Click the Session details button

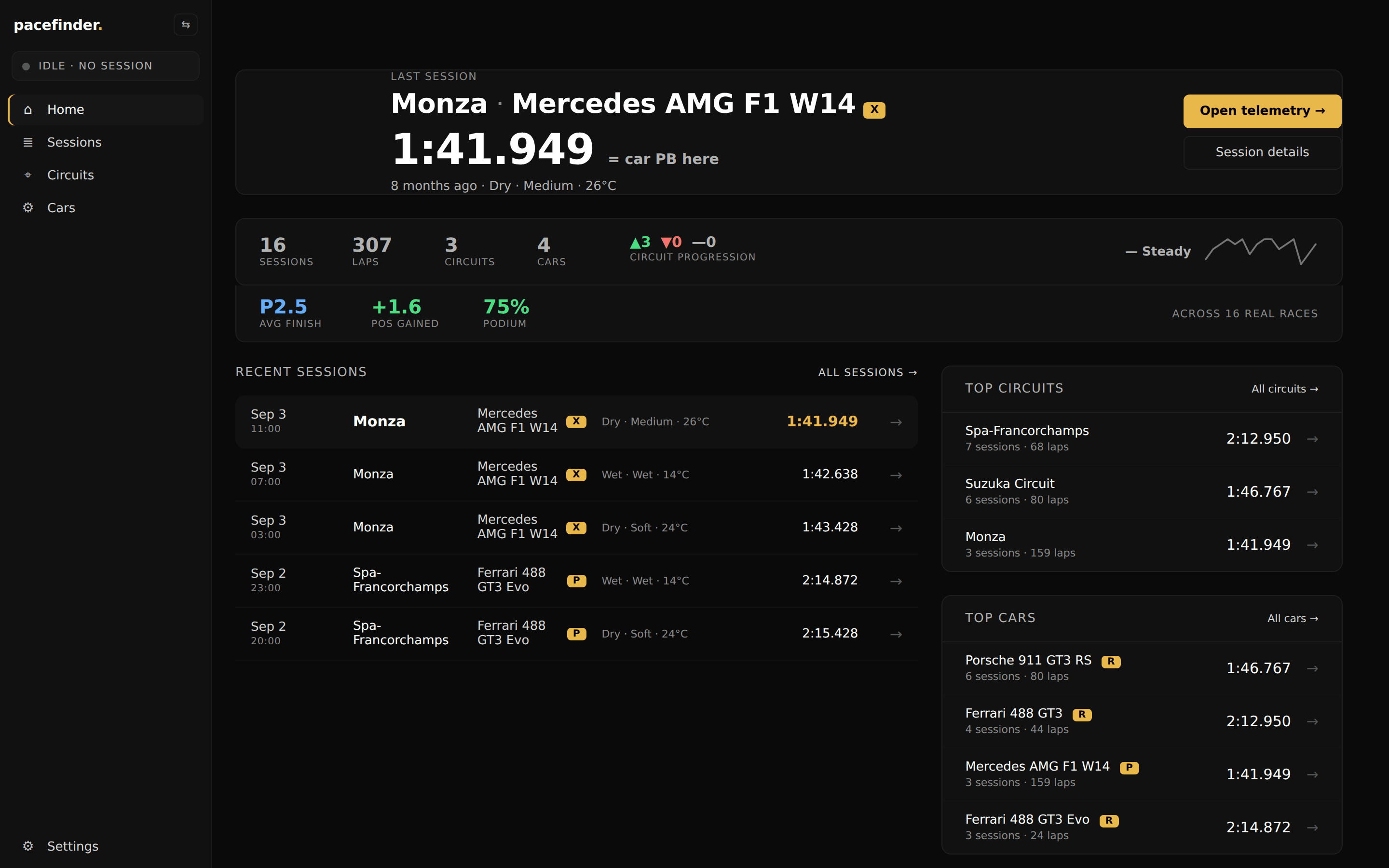pyautogui.click(x=1262, y=152)
